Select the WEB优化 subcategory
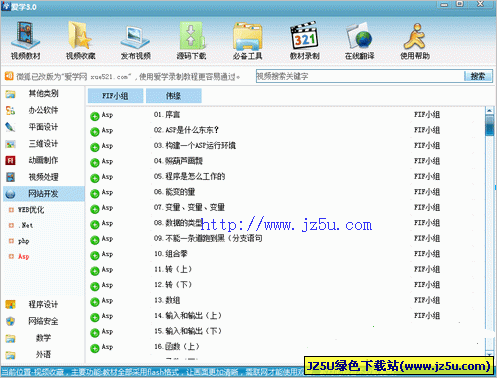The image size is (497, 378). [31, 210]
